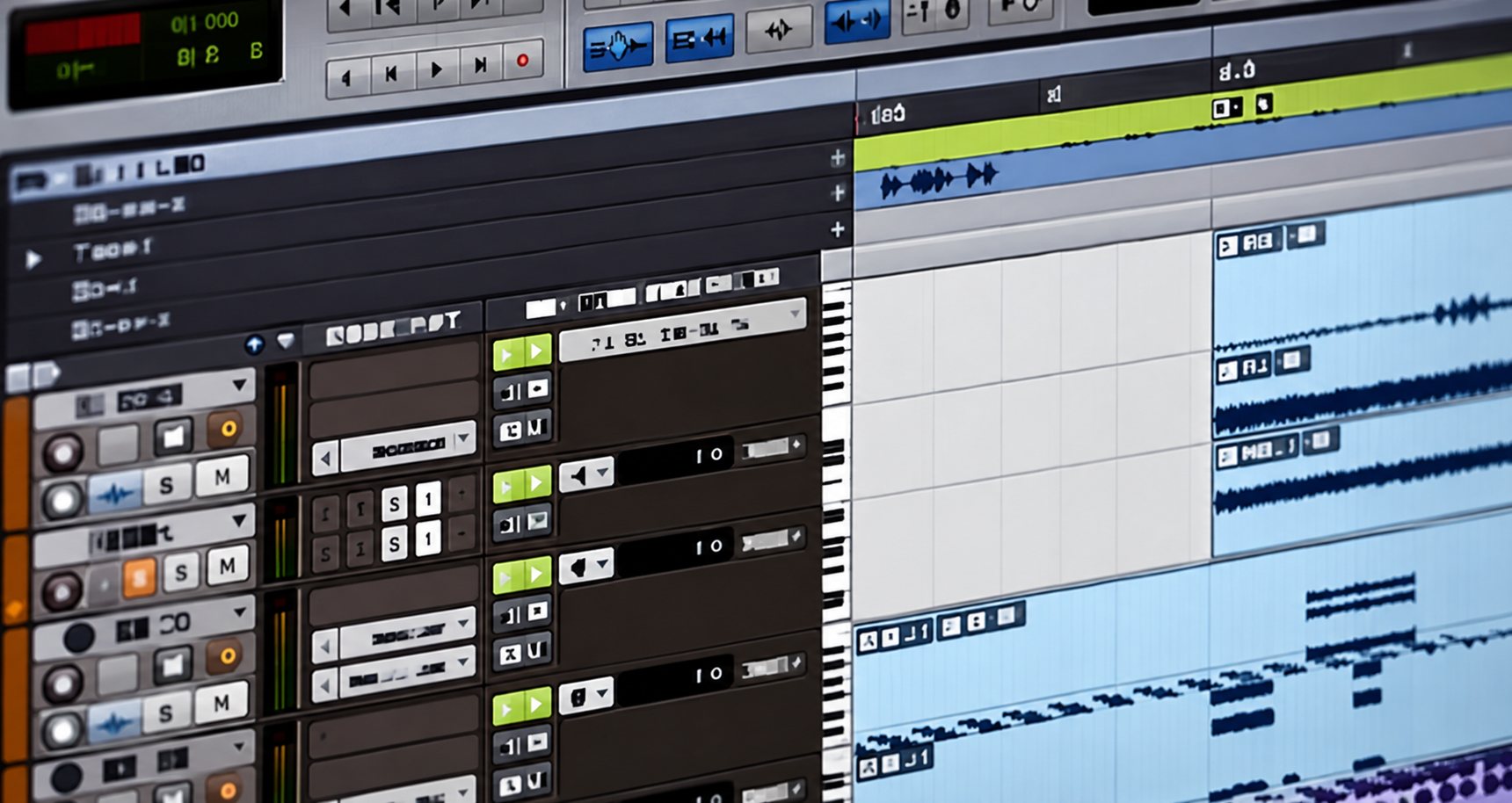Screen dimensions: 1512x803
Task: Click the folder-shaped icon on the first track
Action: (173, 436)
